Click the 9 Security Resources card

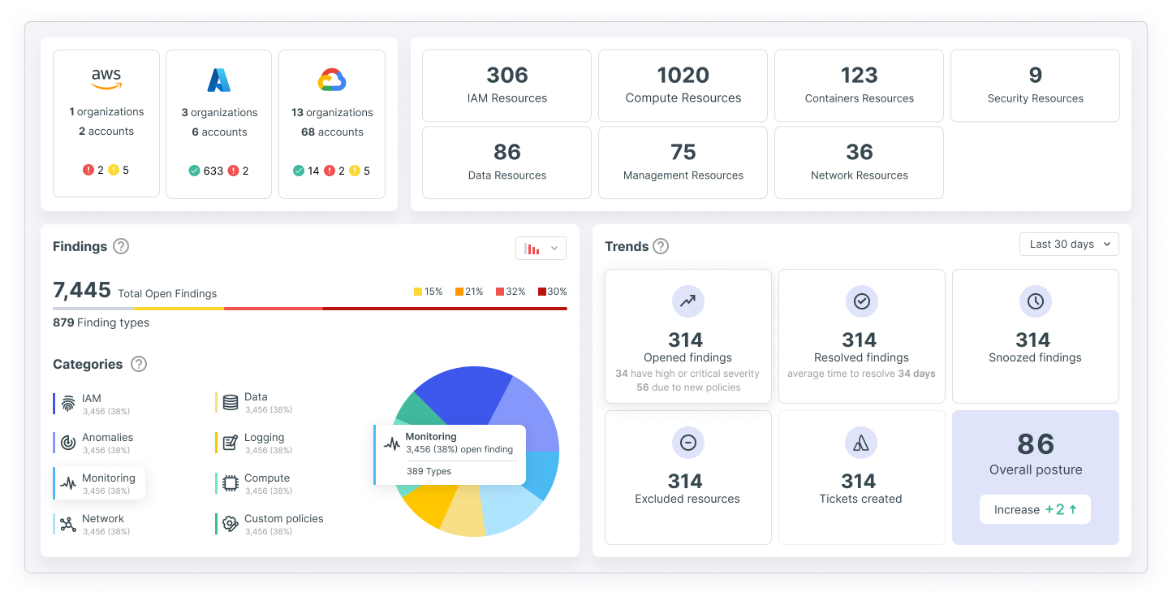(1034, 86)
